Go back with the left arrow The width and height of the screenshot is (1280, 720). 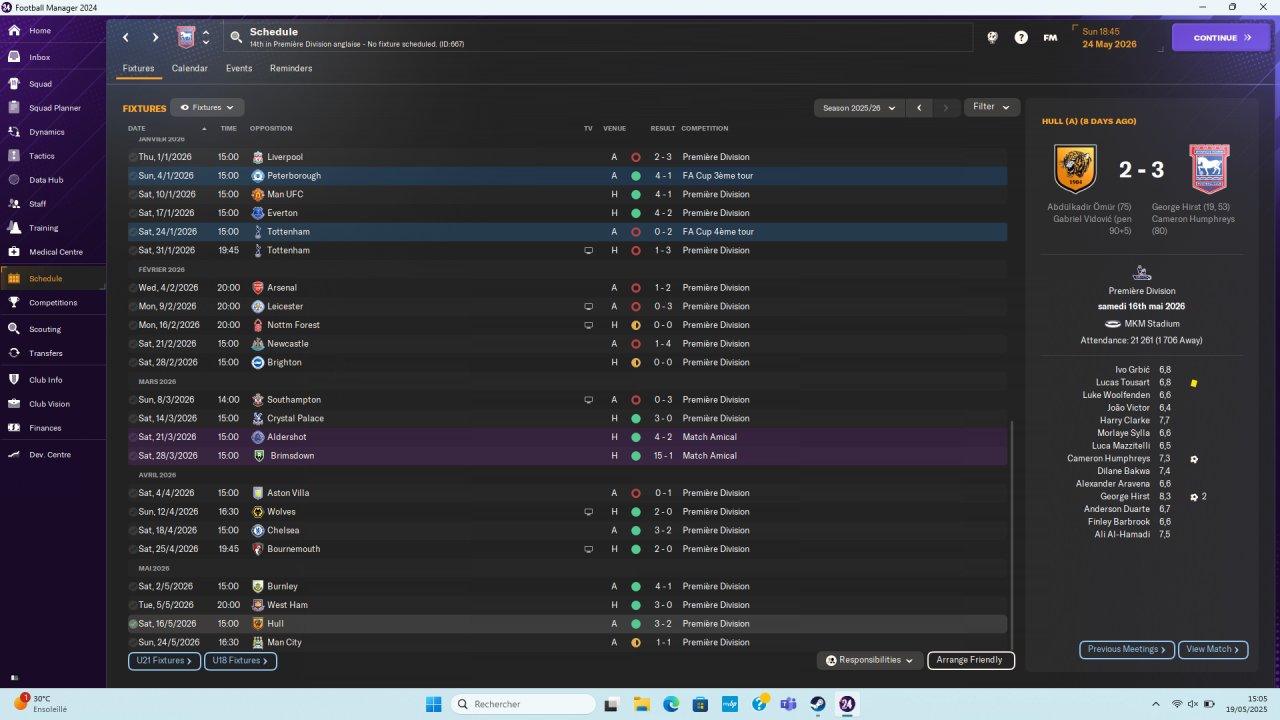click(126, 38)
